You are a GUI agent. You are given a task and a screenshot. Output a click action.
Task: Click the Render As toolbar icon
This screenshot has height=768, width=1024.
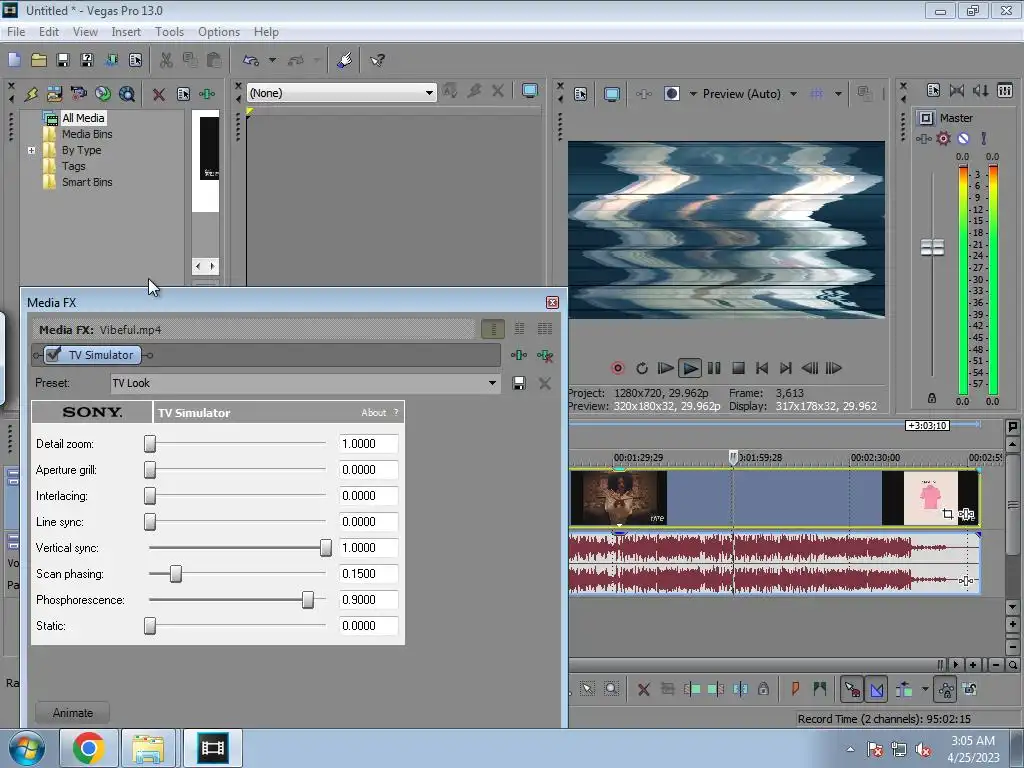coord(111,60)
